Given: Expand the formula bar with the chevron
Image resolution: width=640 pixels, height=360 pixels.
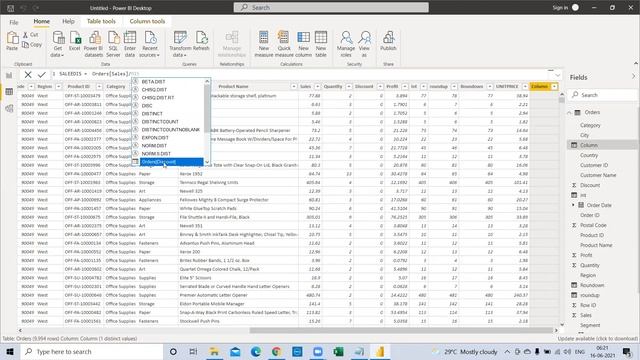Looking at the screenshot, I should (558, 75).
